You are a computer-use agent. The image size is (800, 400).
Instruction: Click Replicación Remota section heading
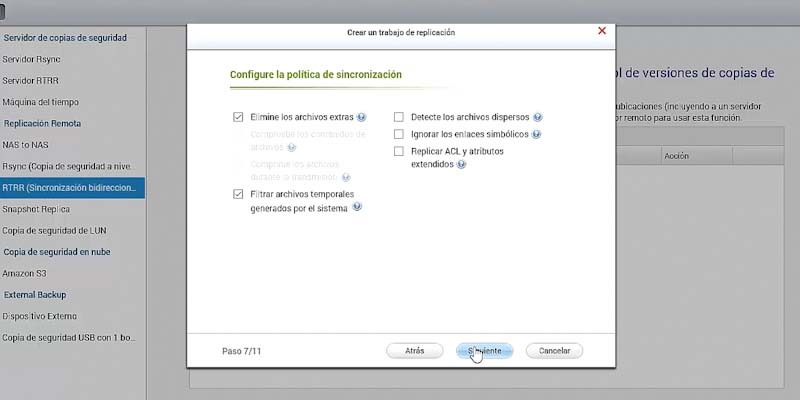42,123
